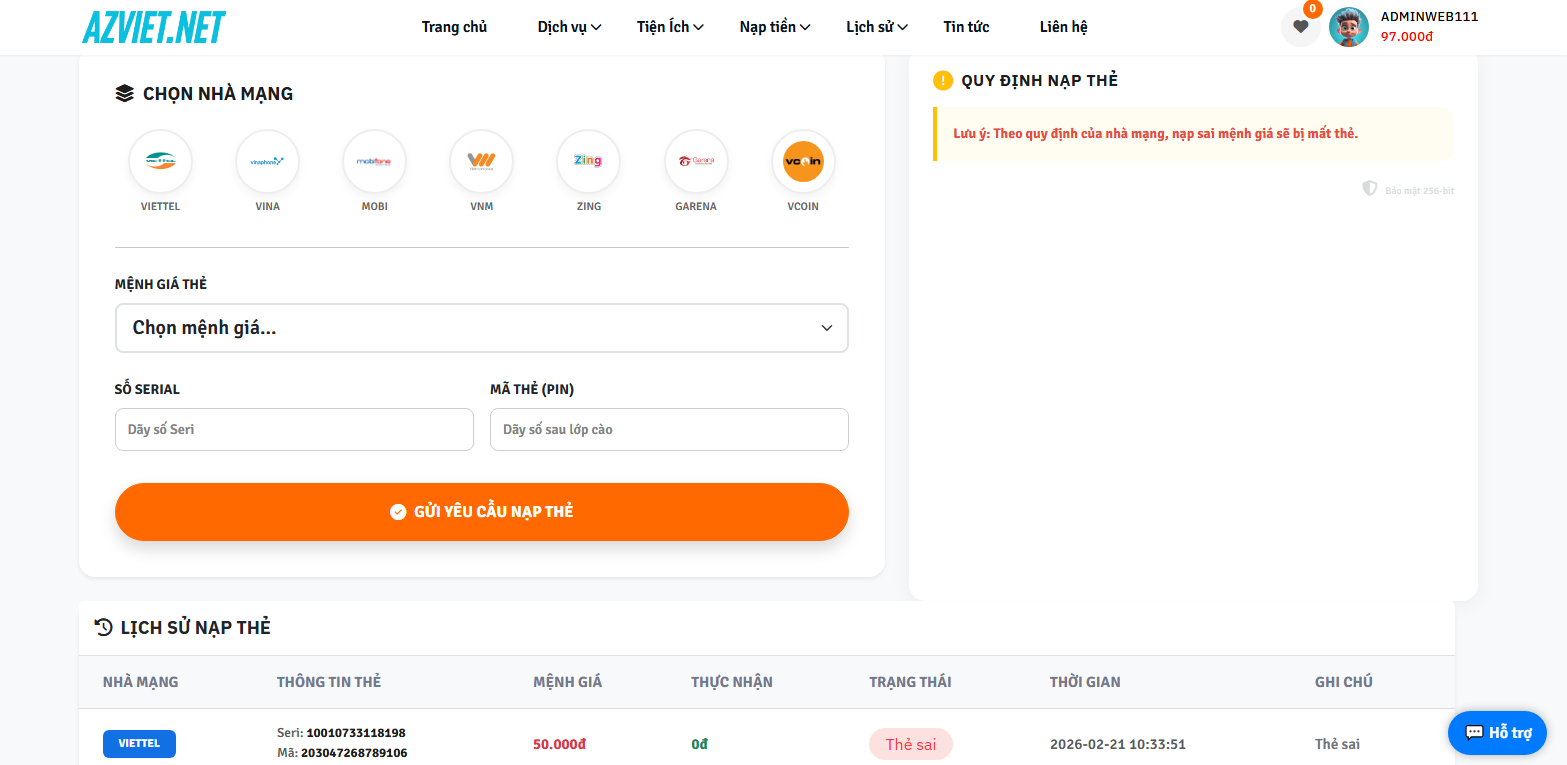Select the VCOIN card icon

click(x=803, y=161)
